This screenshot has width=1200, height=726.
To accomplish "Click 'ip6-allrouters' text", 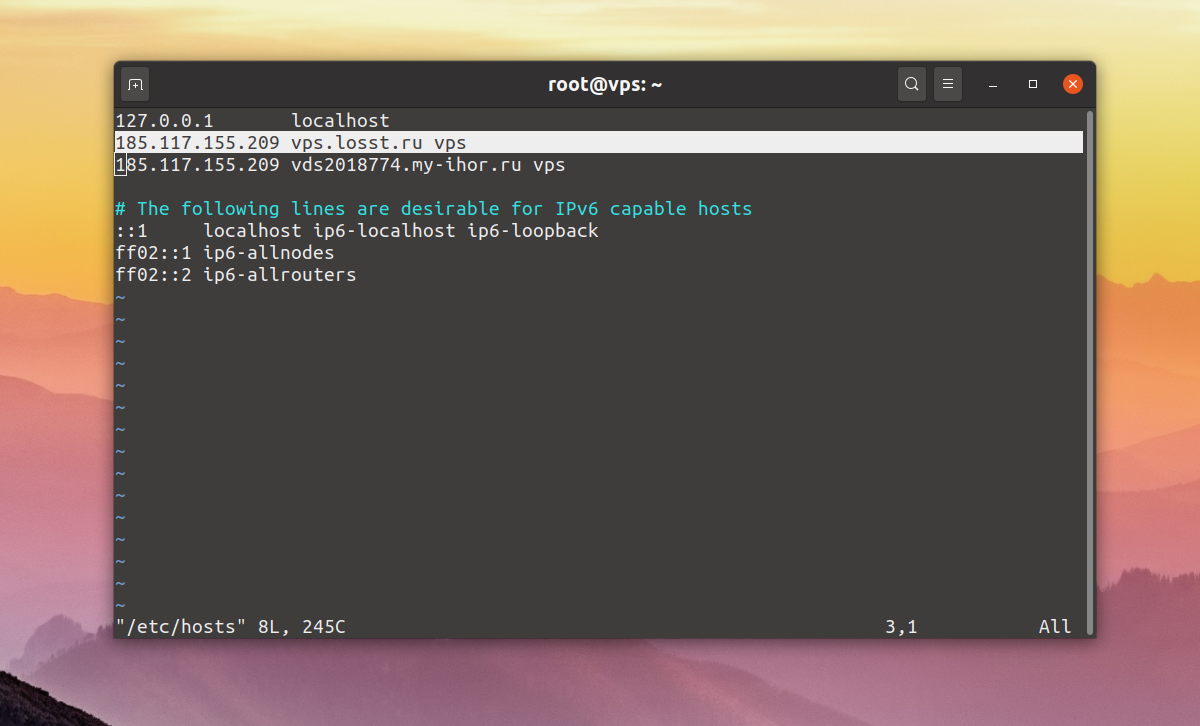I will [280, 274].
